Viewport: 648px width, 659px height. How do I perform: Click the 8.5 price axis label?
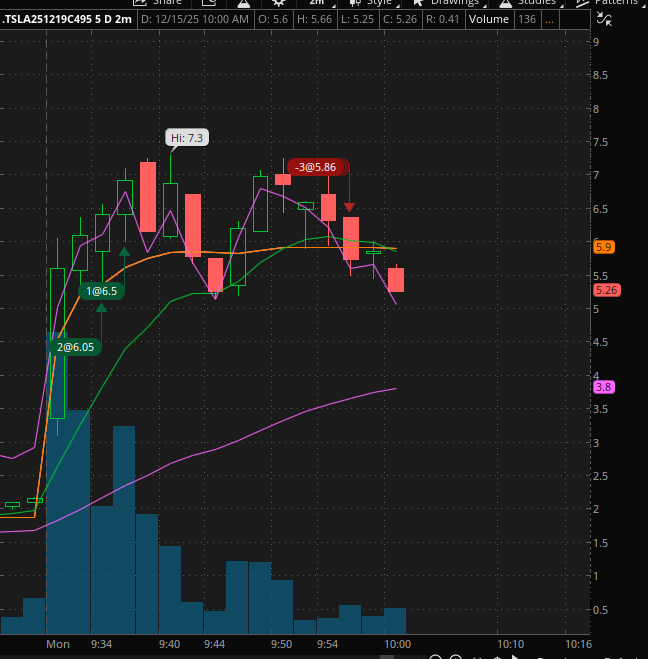coord(601,75)
